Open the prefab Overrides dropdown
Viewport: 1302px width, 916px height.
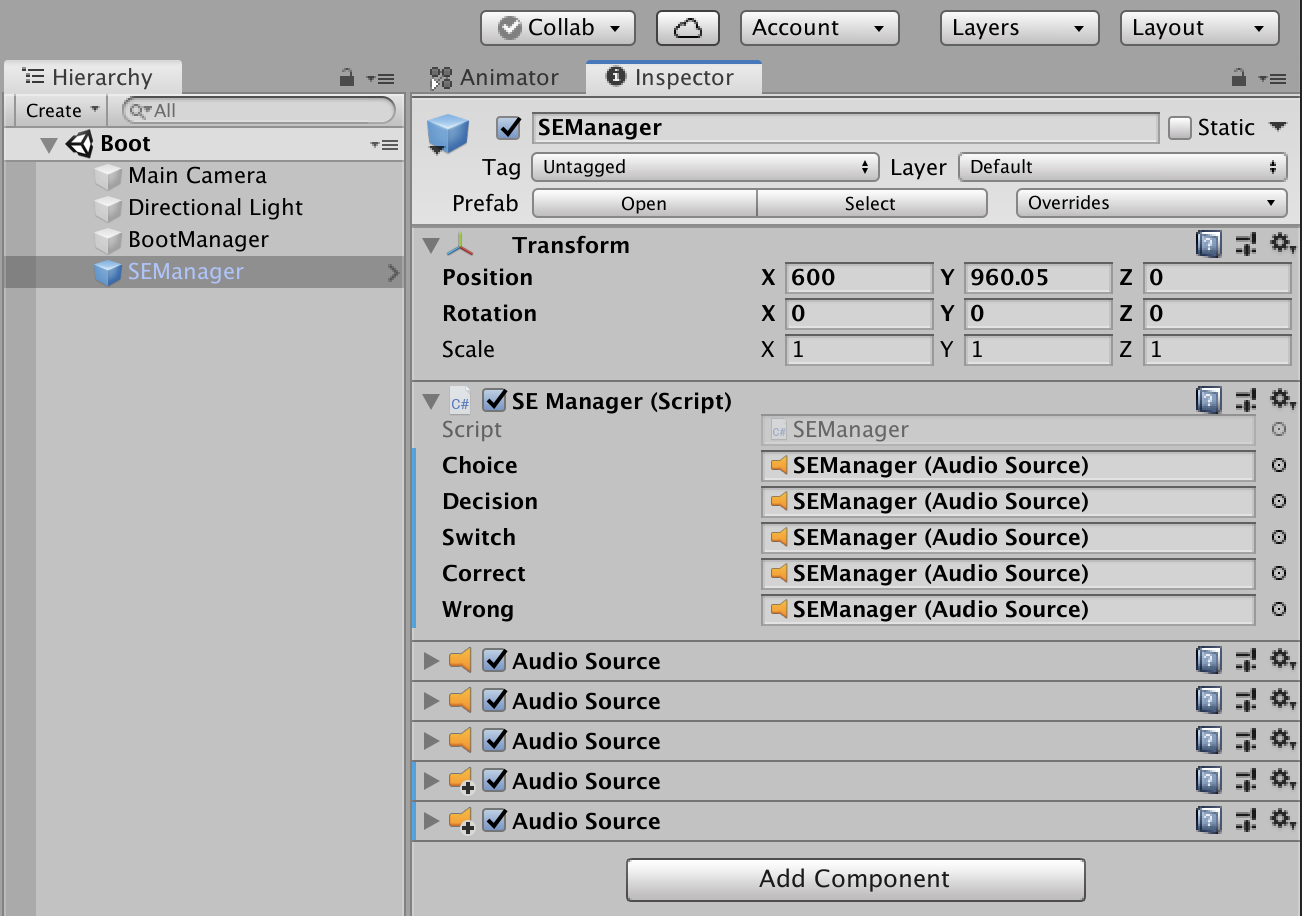click(x=1151, y=203)
